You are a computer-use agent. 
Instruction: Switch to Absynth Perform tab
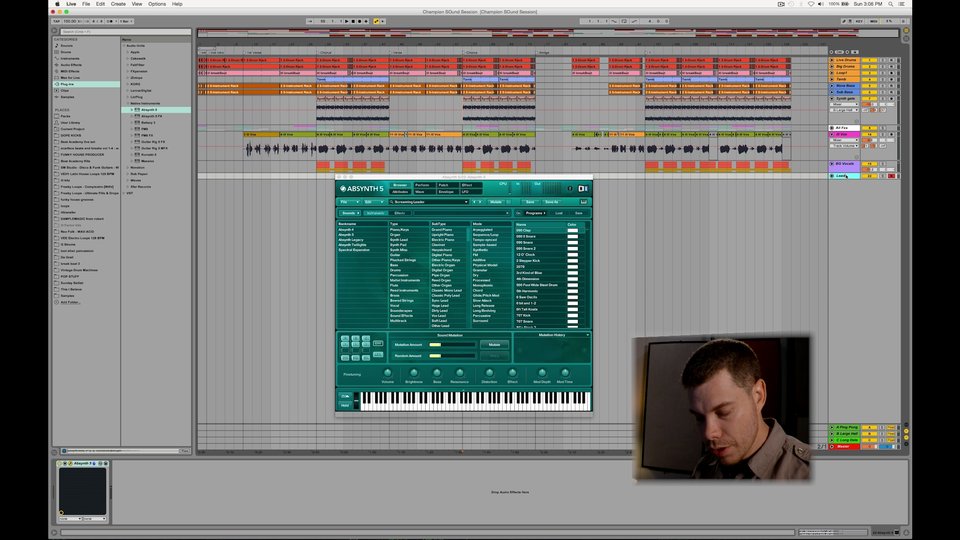pyautogui.click(x=423, y=185)
